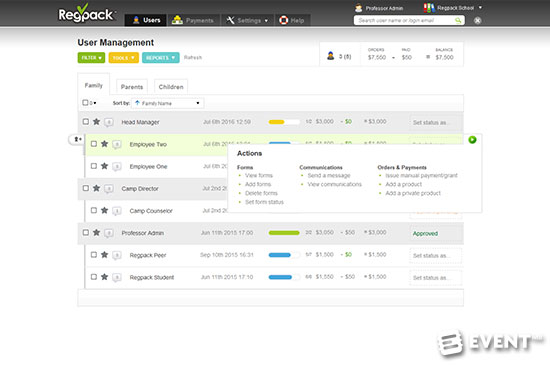550x365 pixels.
Task: Click the round icon right of search
Action: 477,20
